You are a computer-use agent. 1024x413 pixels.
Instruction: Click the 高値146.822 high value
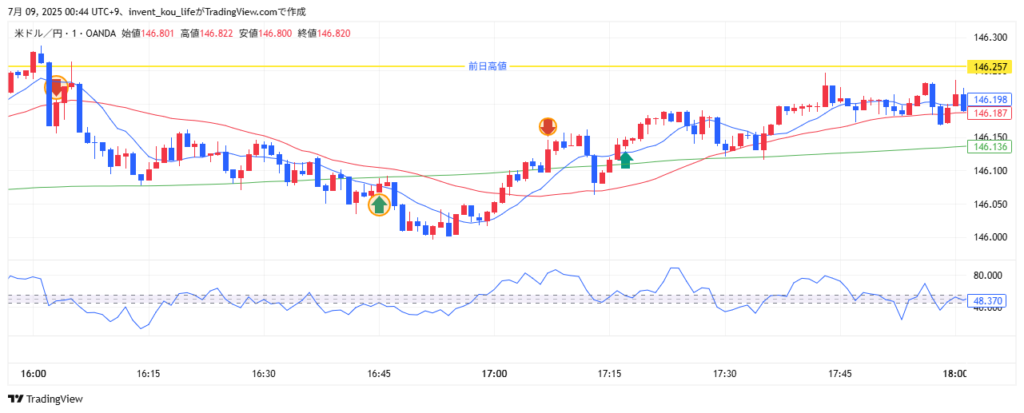tap(206, 33)
